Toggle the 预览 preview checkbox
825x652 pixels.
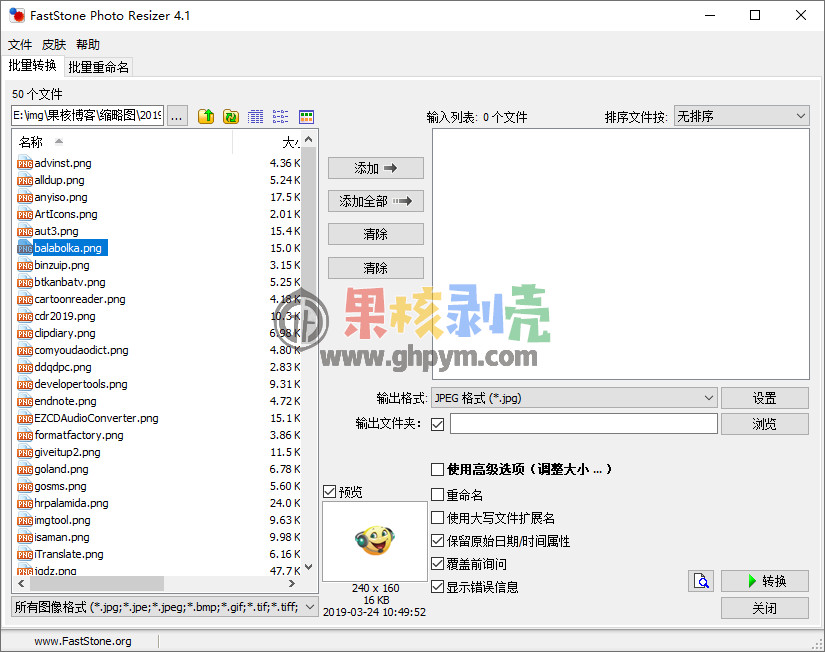coord(329,491)
